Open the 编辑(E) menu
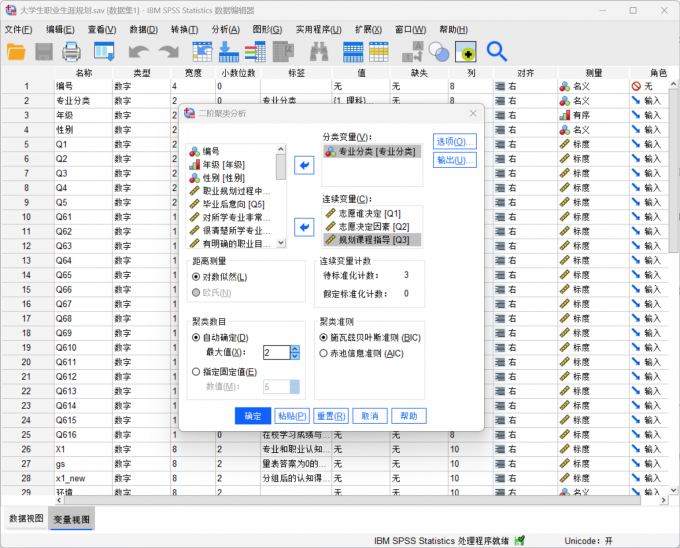Screen dimensions: 680x548 point(60,29)
